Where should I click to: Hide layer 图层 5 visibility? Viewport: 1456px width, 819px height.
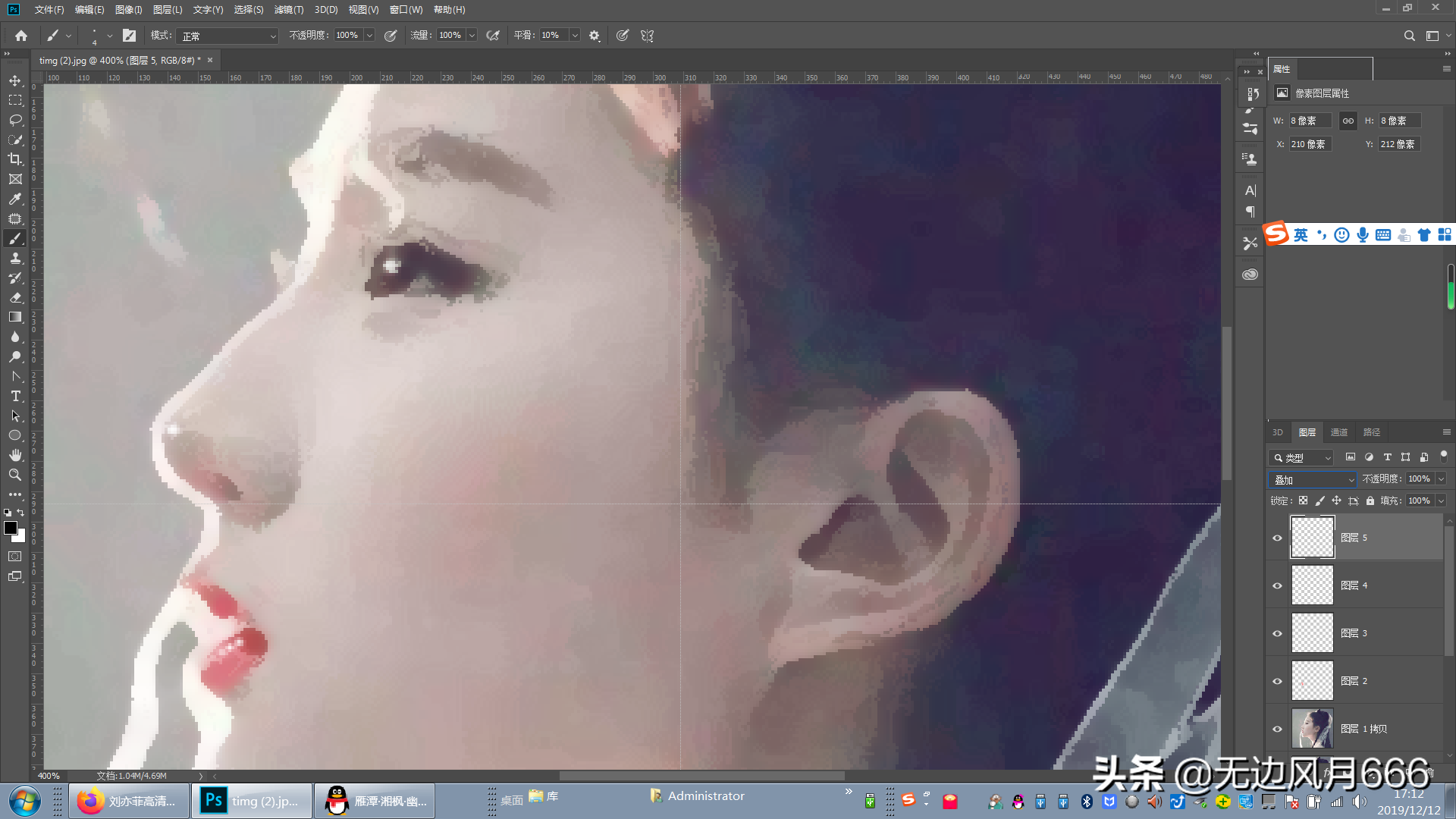(1277, 538)
